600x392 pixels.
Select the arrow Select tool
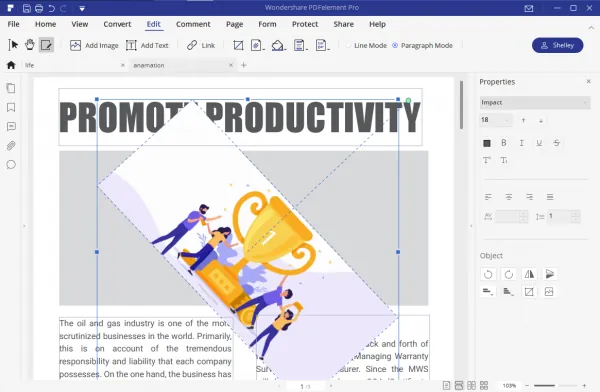click(13, 45)
